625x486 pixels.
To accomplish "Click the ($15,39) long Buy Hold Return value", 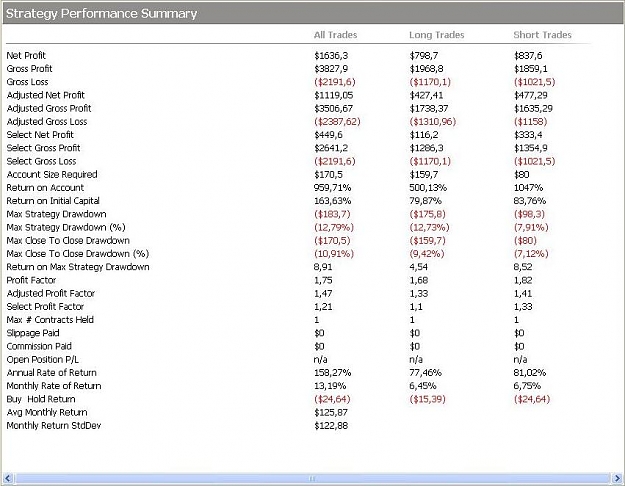I will click(x=428, y=399).
